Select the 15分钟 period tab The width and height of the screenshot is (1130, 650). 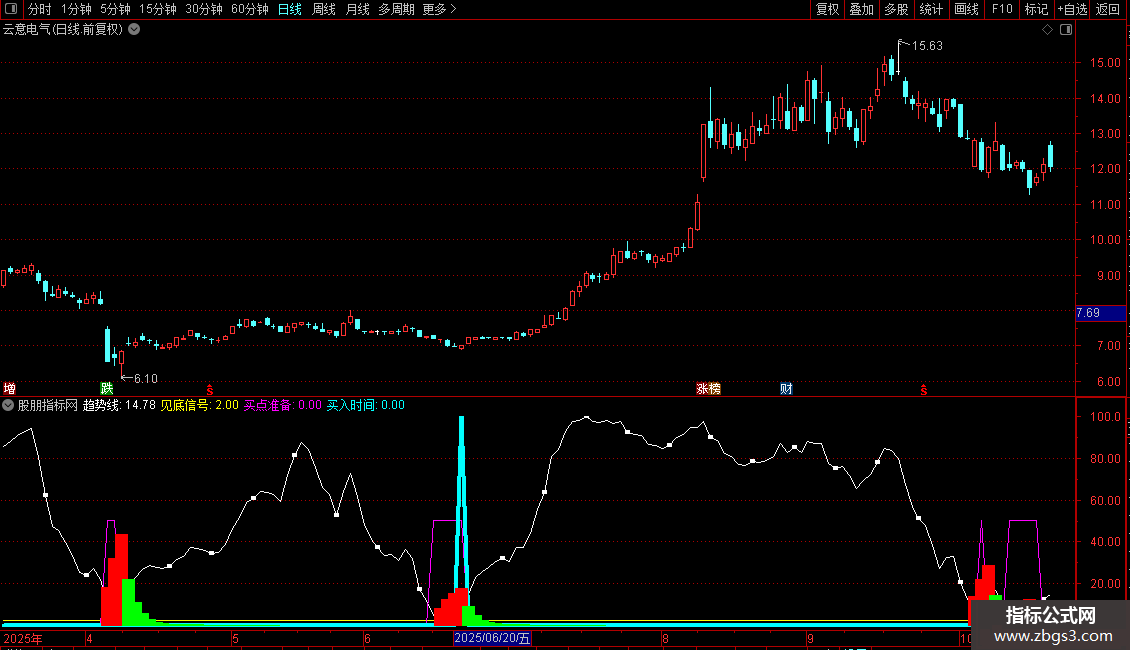158,9
